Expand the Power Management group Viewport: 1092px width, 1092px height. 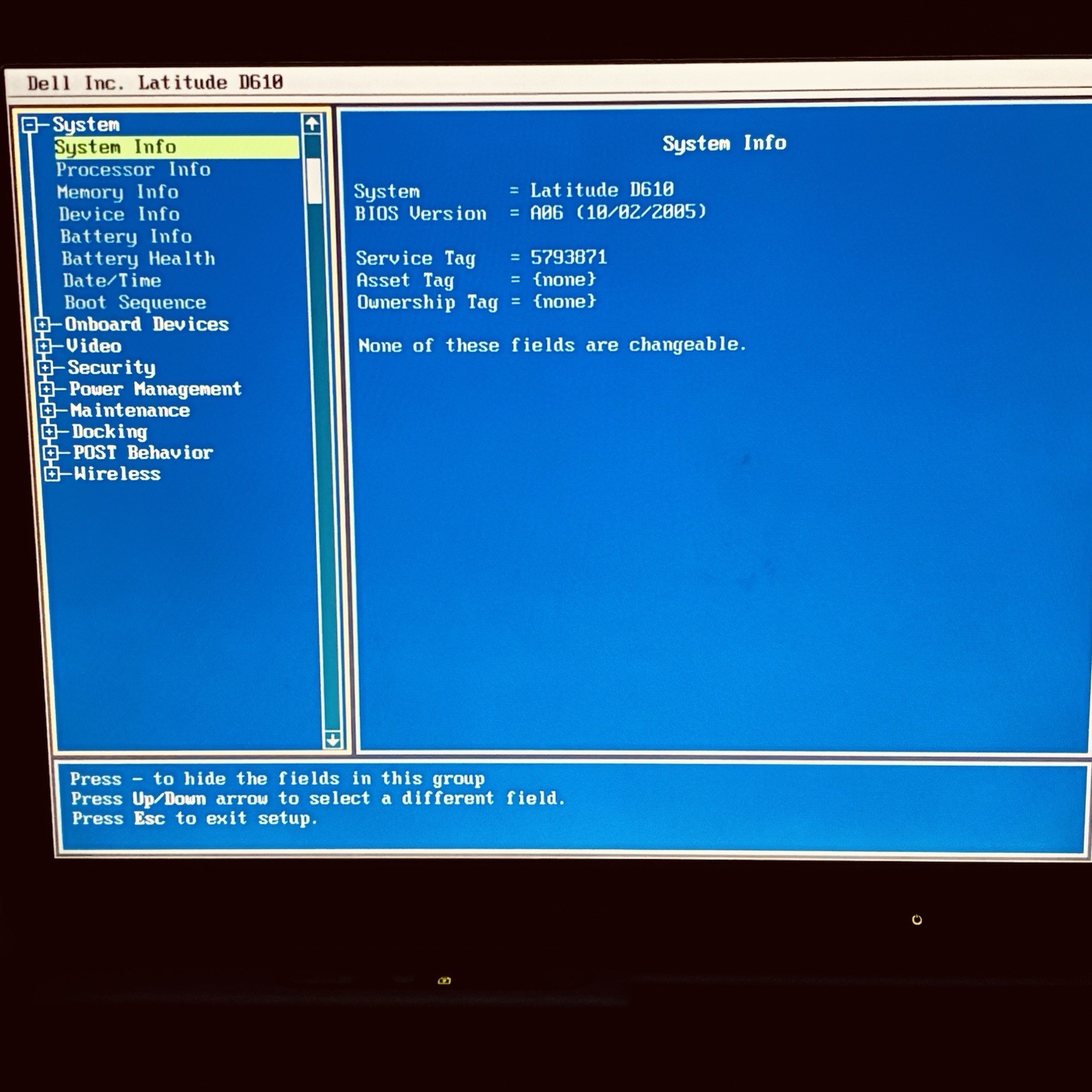pyautogui.click(x=47, y=389)
